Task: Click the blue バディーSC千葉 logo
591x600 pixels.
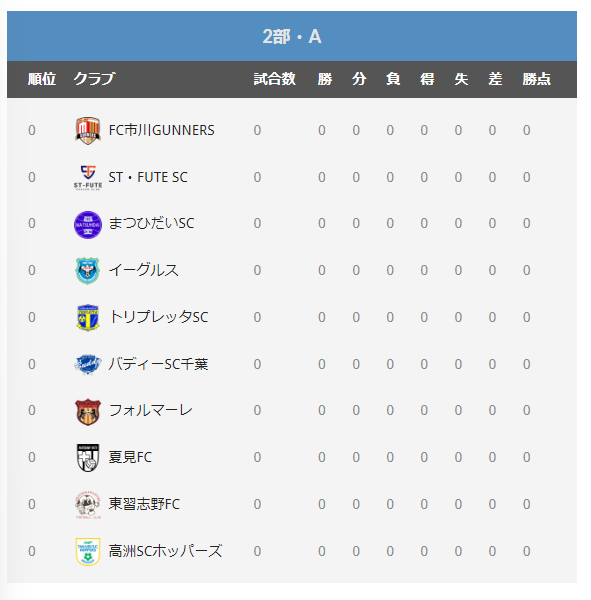Action: [x=88, y=364]
